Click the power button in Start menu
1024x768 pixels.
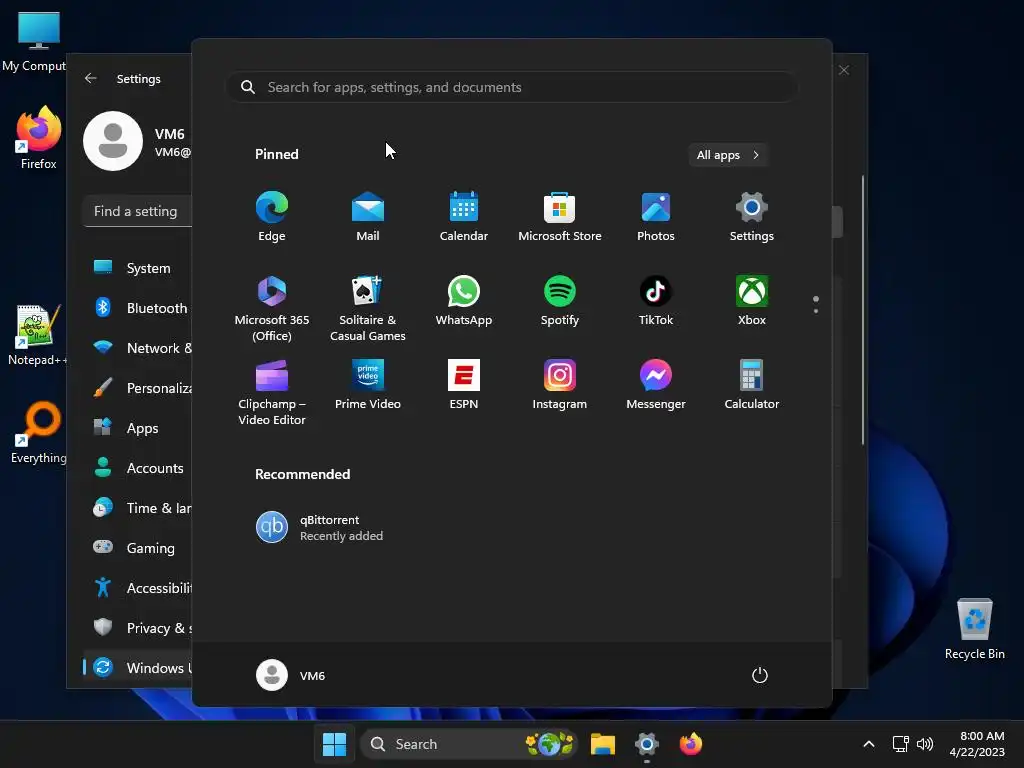tap(760, 675)
